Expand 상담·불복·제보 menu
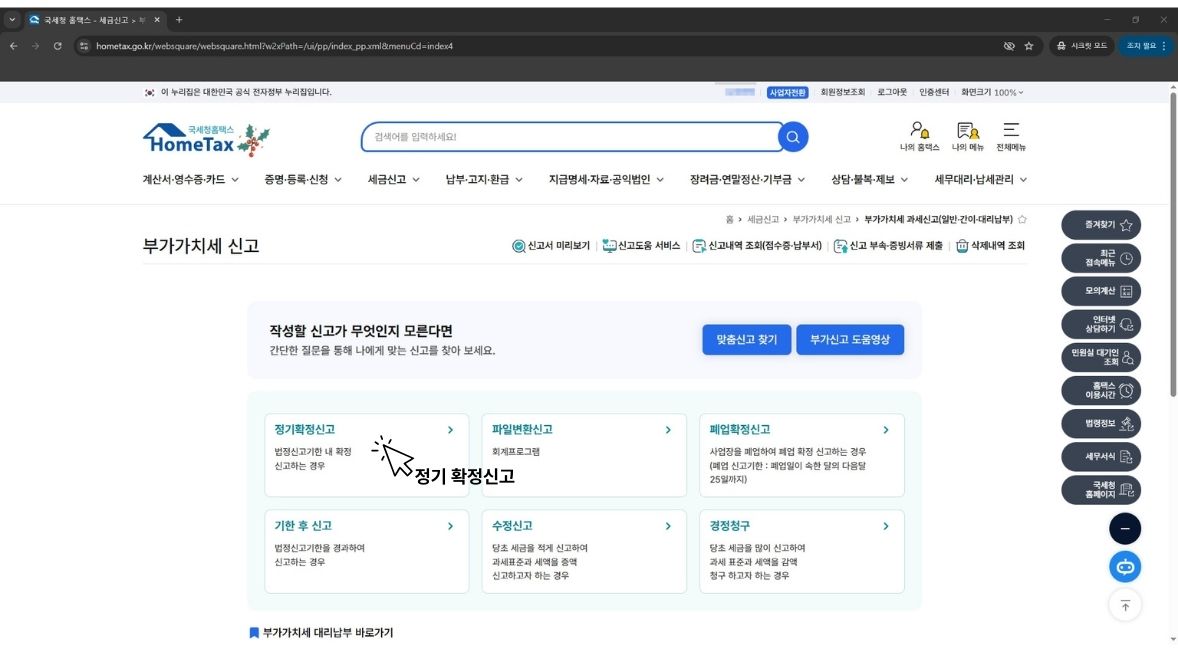 click(869, 180)
